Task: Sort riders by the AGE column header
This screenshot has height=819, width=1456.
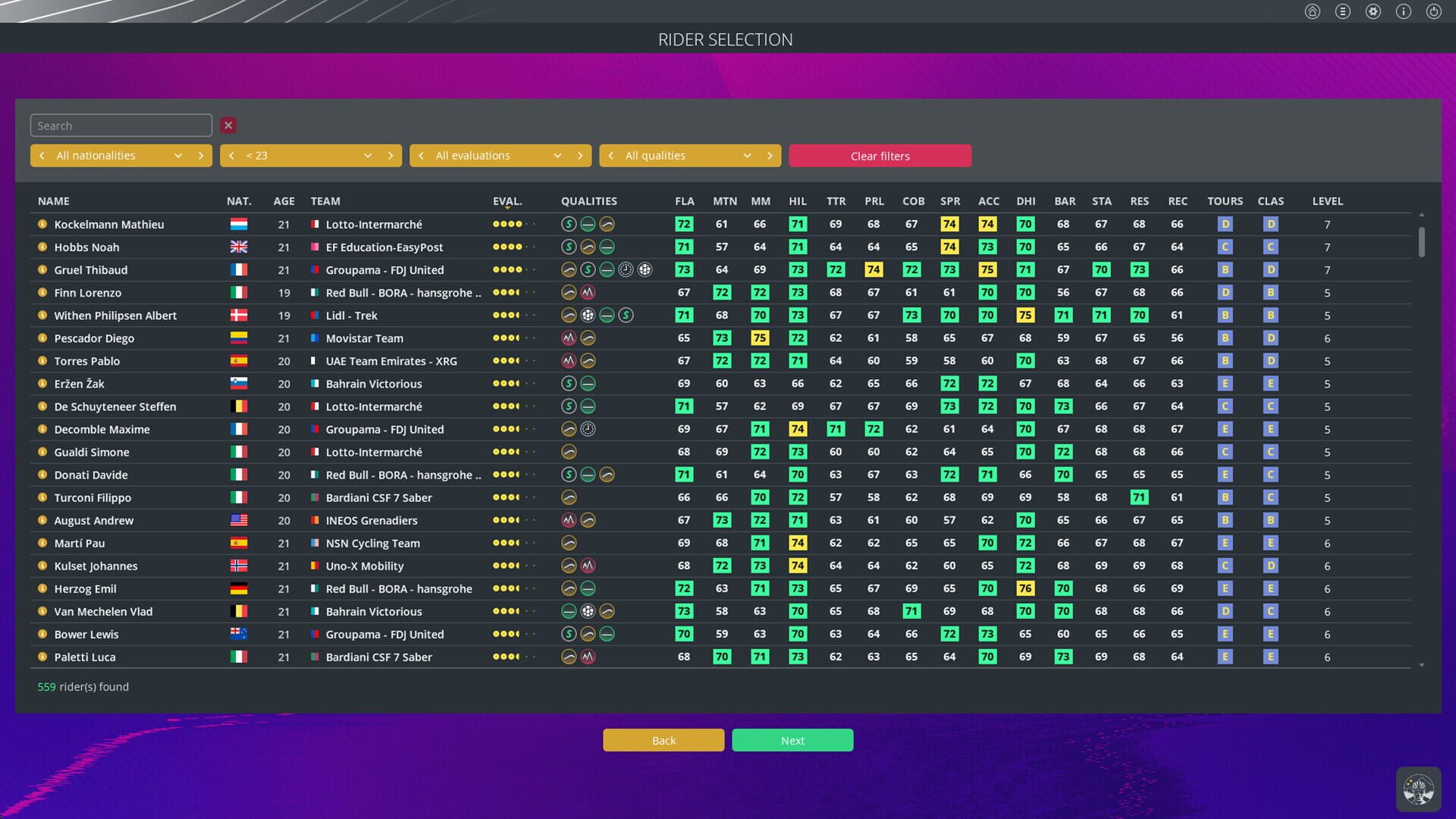Action: (x=284, y=201)
